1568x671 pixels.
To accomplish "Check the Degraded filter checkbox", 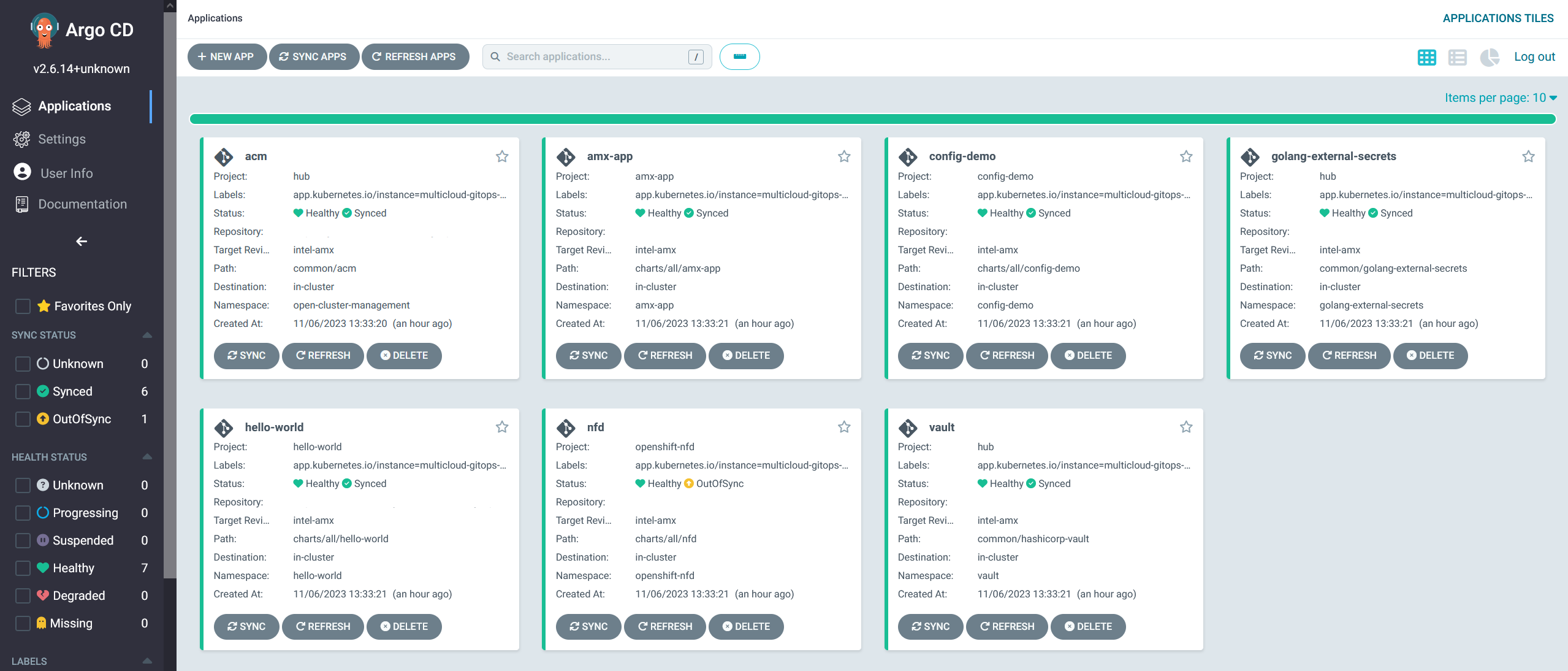I will click(x=23, y=596).
